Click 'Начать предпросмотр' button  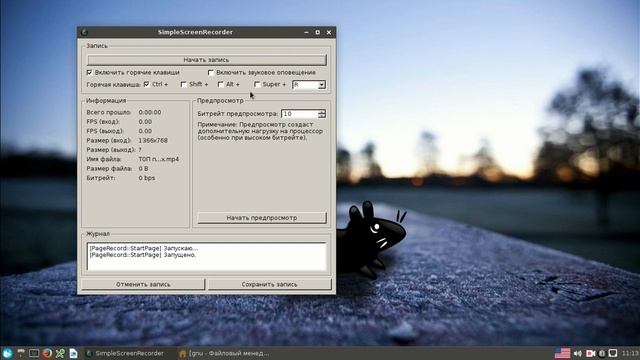[x=262, y=218]
